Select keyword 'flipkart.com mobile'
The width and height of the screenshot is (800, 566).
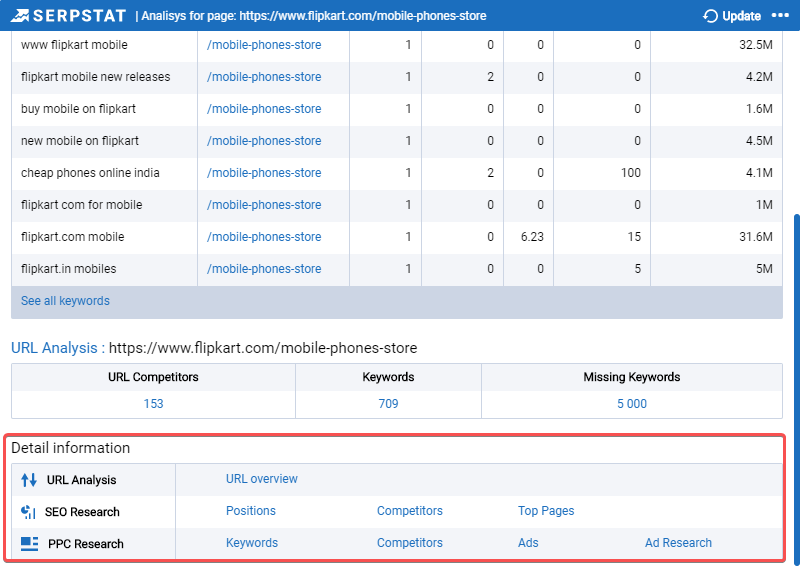pyautogui.click(x=72, y=237)
